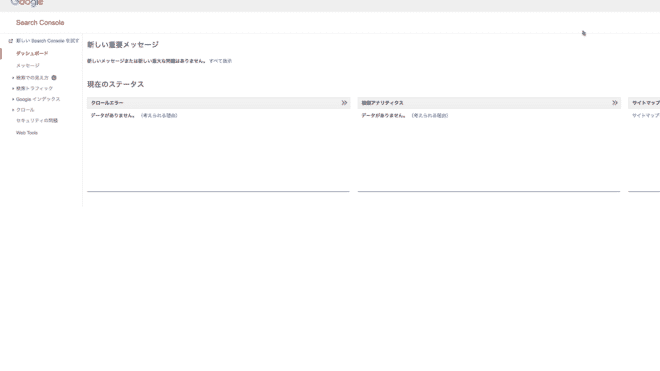Click the 新しい重要メッセージ heading

tap(123, 45)
